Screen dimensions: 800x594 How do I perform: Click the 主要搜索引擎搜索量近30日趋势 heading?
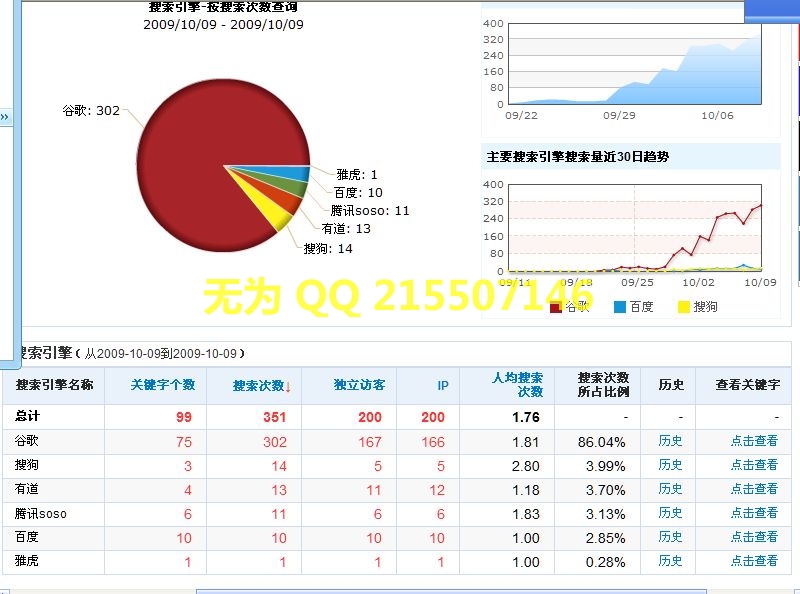[578, 157]
